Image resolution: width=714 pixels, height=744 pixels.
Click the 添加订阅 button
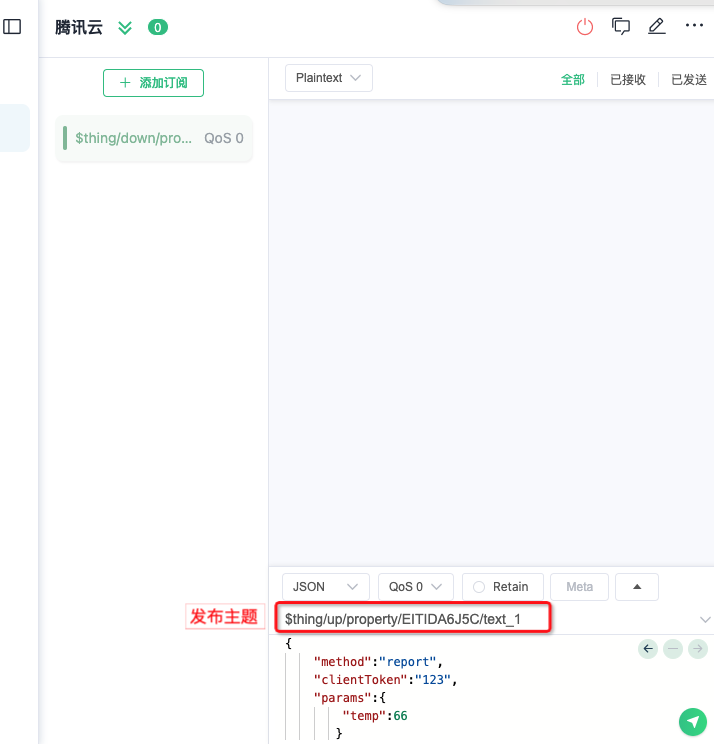(153, 83)
